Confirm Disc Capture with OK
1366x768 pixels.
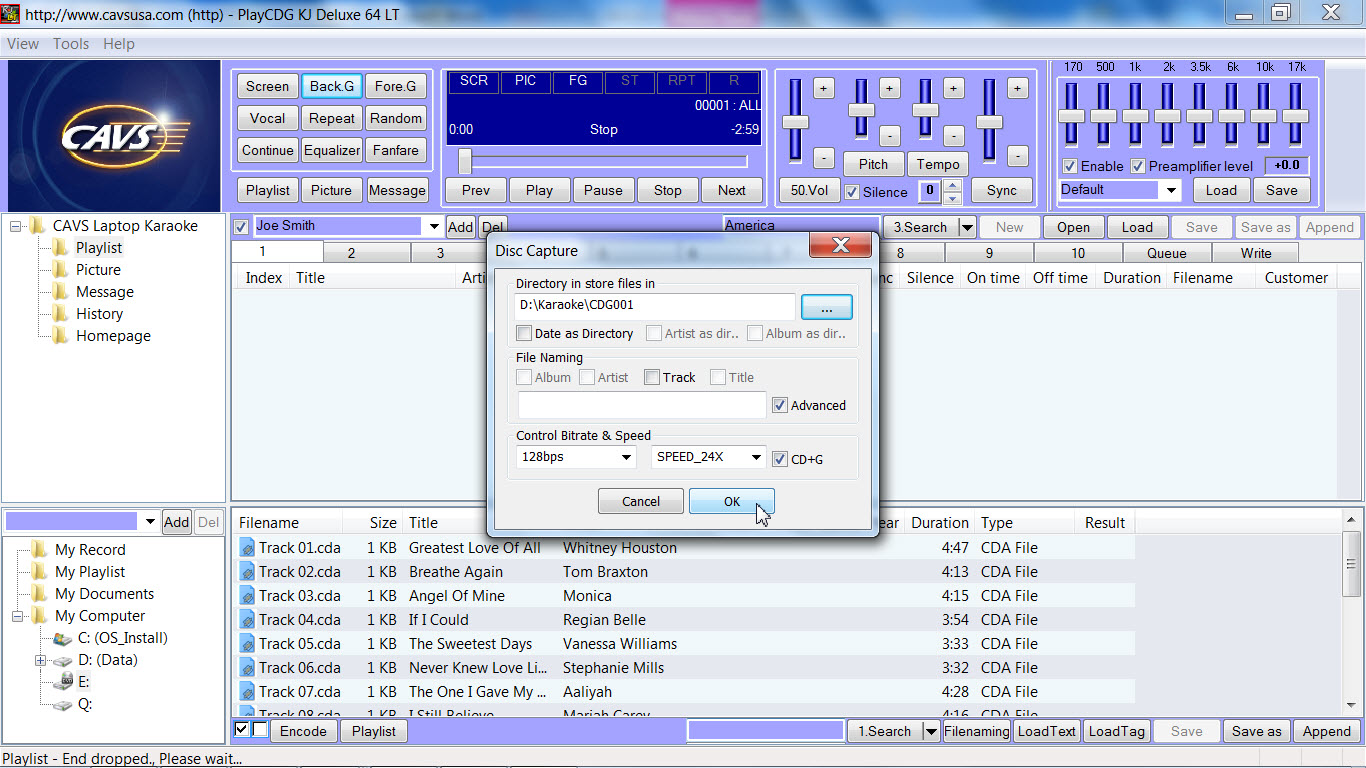point(732,501)
